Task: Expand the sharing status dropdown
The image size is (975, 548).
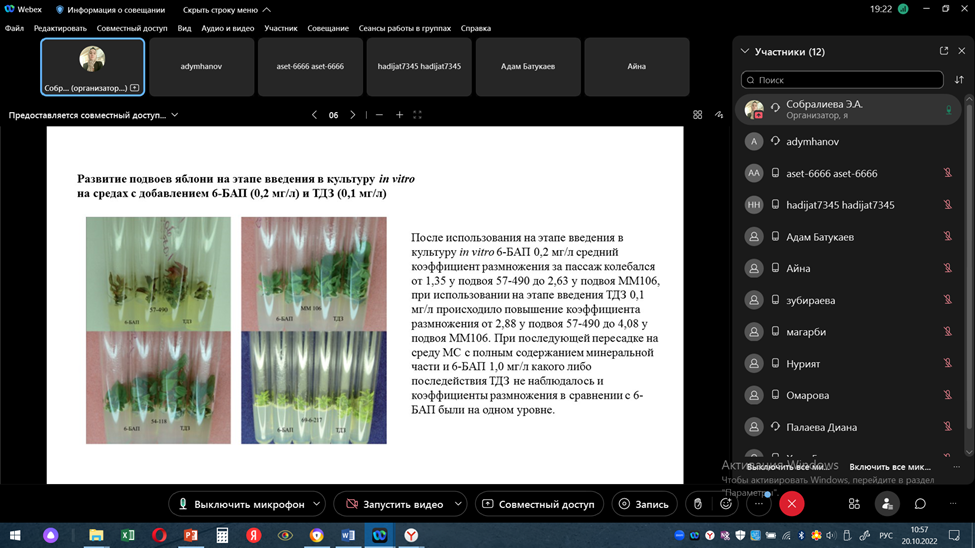Action: point(175,115)
